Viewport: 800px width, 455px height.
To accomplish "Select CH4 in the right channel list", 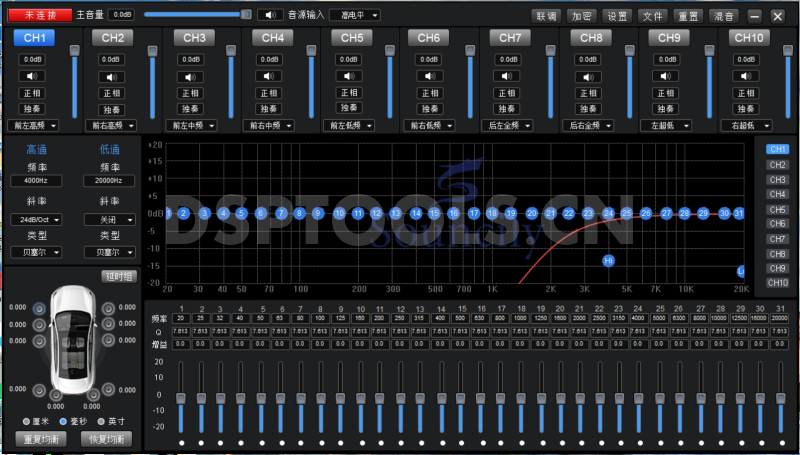I will tap(778, 194).
